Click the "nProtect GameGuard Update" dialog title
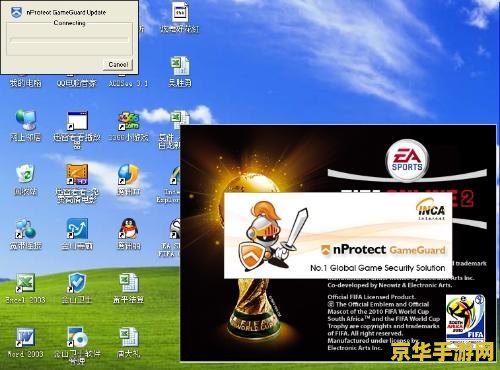Image resolution: width=500 pixels, height=370 pixels. [x=66, y=12]
